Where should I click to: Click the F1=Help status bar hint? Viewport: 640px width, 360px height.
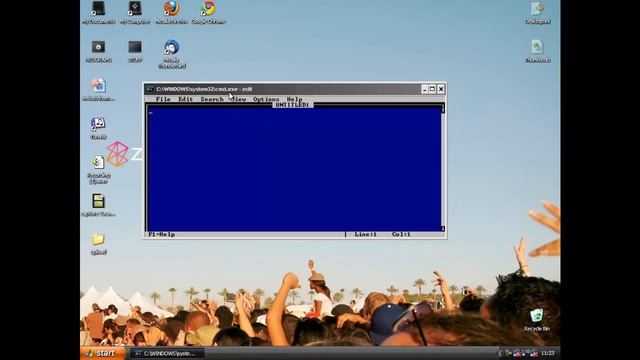[162, 234]
